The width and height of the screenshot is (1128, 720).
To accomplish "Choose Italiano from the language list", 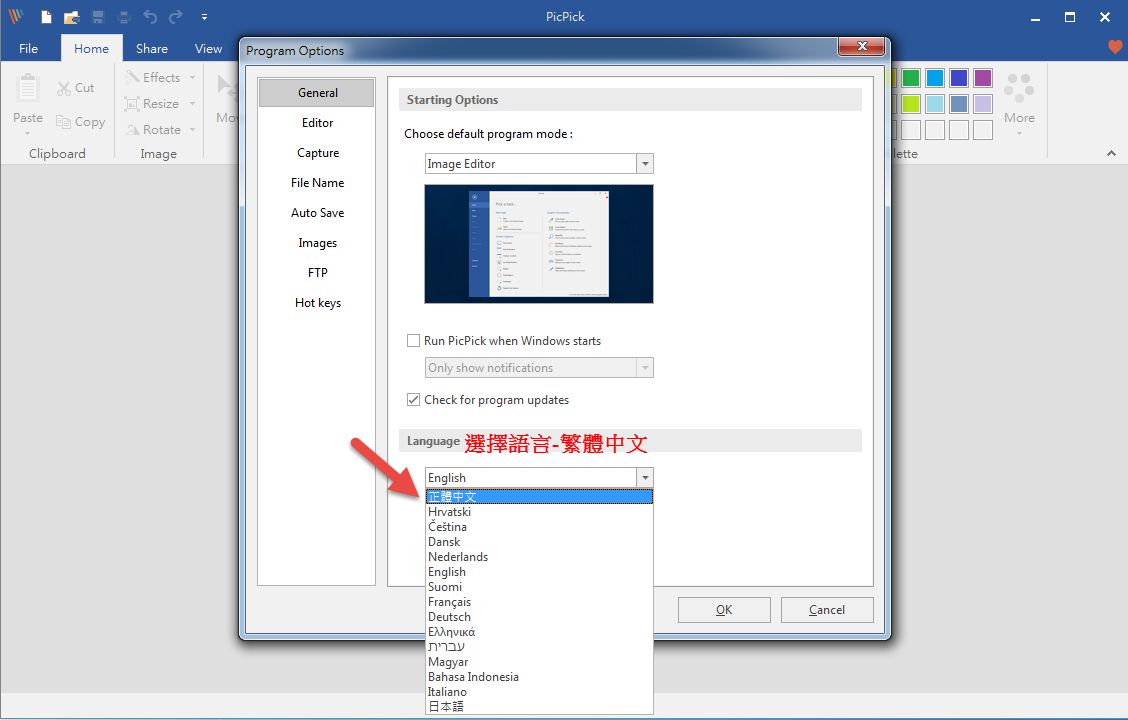I will [540, 692].
